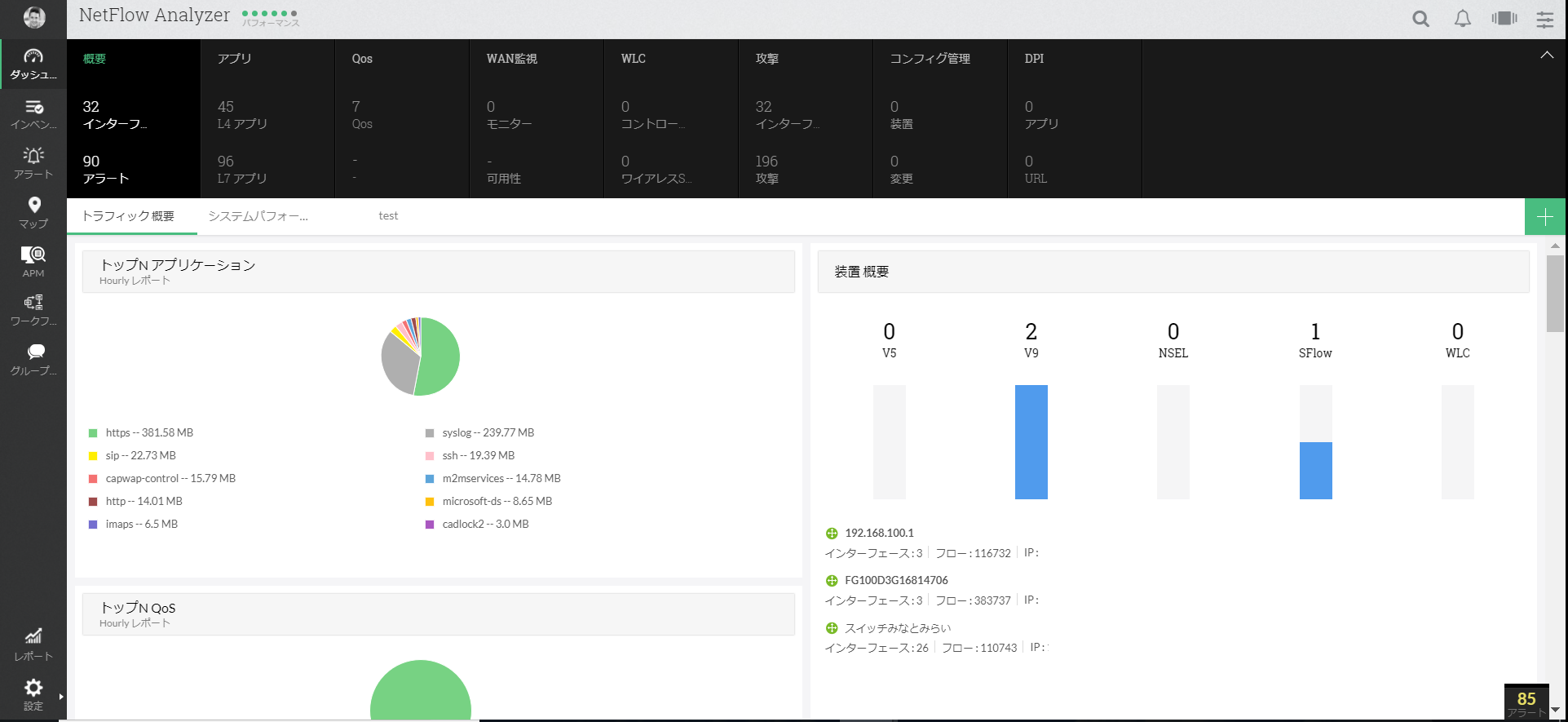Select the 攻撃 summary tile
The image size is (1568, 722).
(806, 118)
